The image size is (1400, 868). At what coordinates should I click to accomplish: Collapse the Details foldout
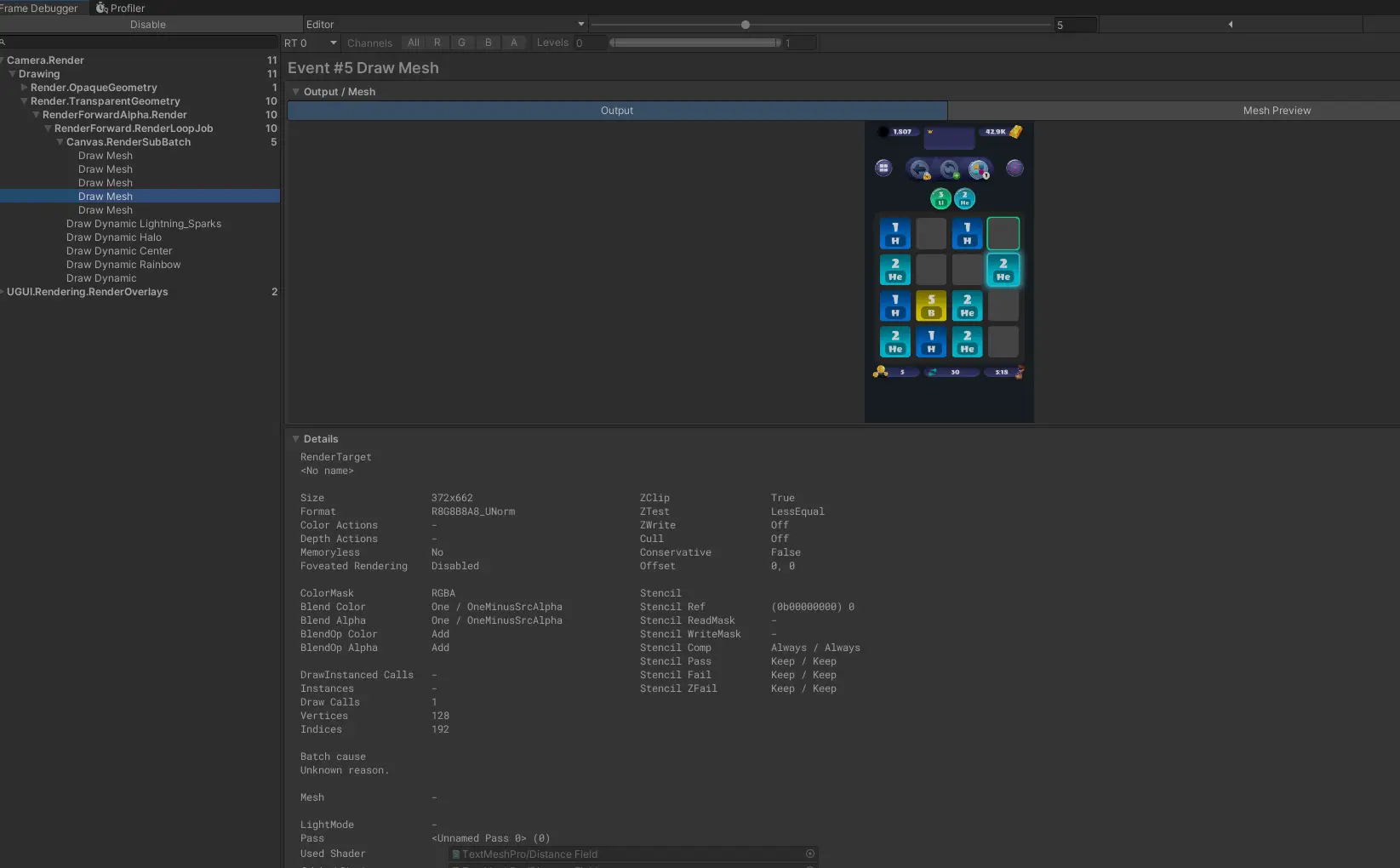[x=295, y=439]
